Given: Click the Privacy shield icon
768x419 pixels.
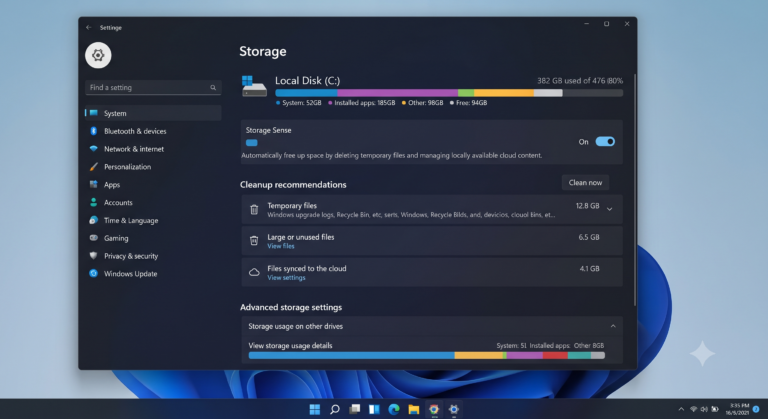Looking at the screenshot, I should pyautogui.click(x=94, y=255).
